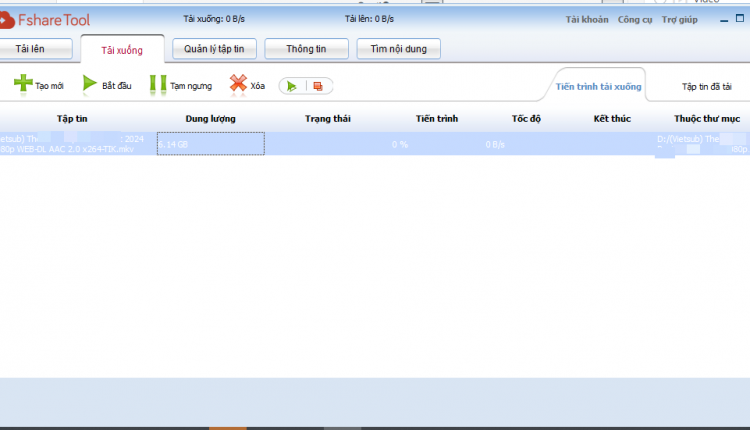Click the small green start-all icon
The width and height of the screenshot is (750, 430).
click(x=291, y=86)
